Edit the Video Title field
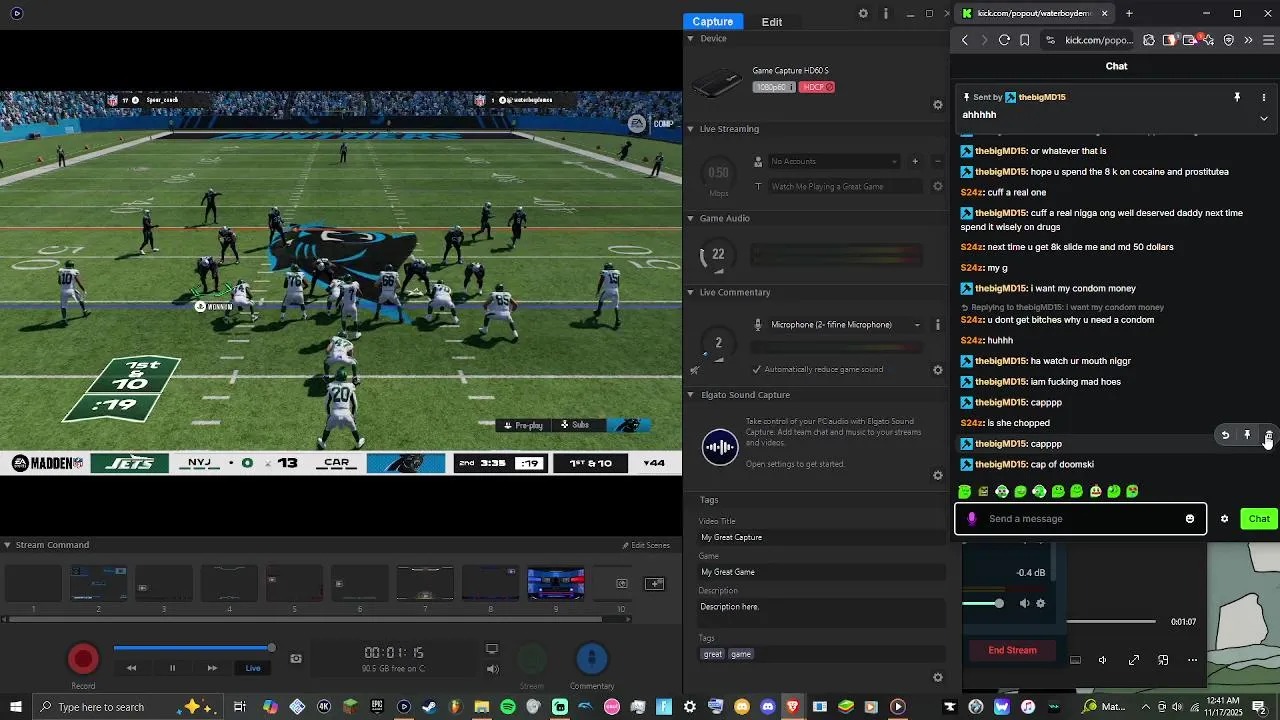Viewport: 1280px width, 720px height. [x=822, y=538]
